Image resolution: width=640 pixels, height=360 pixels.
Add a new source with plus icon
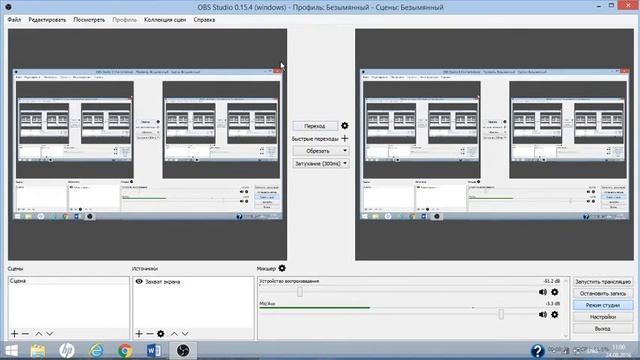[x=139, y=334]
